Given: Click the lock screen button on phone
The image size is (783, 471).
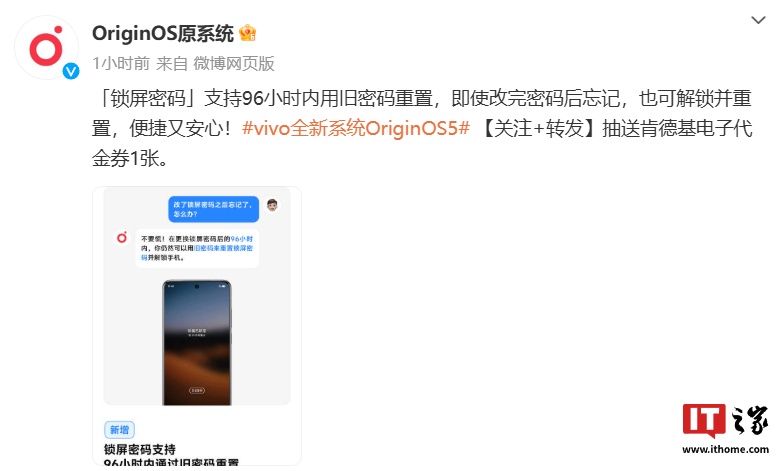Looking at the screenshot, I should 197,390.
